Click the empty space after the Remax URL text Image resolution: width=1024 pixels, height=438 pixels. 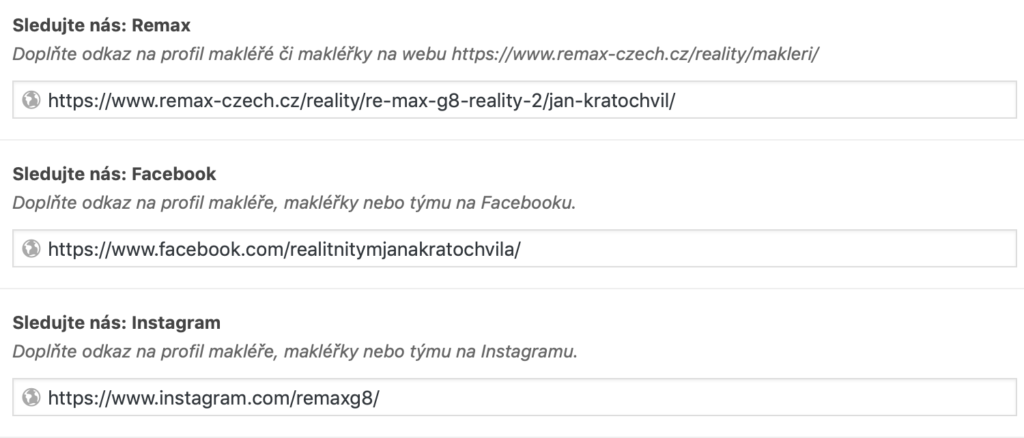click(850, 100)
